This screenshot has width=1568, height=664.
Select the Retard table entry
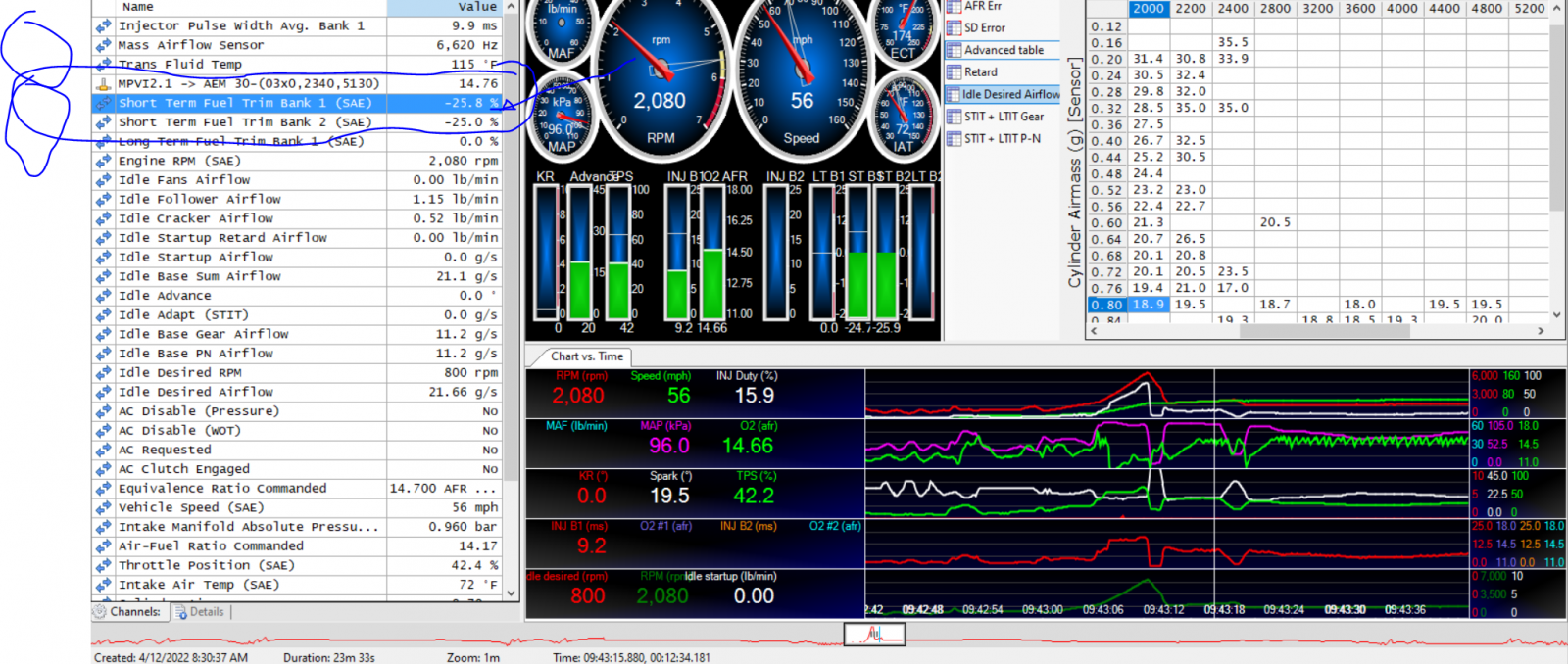pos(981,72)
